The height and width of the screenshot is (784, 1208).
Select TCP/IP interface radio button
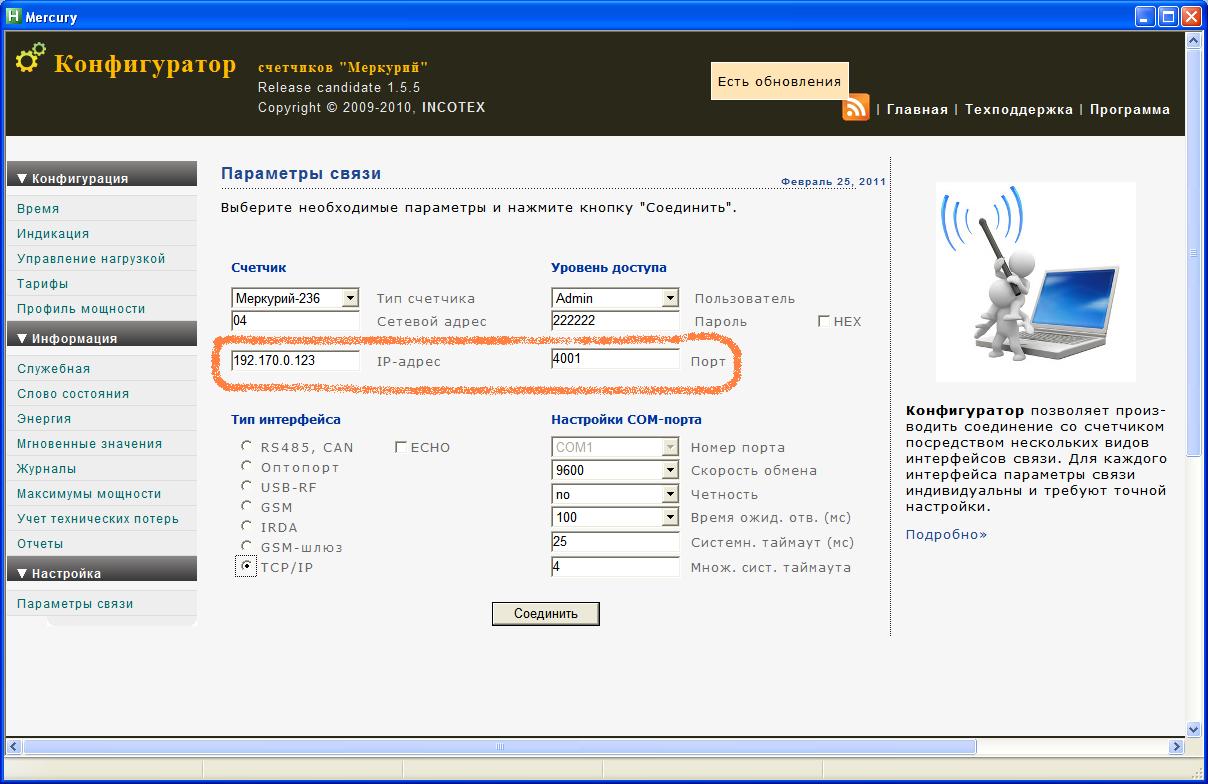pyautogui.click(x=246, y=566)
